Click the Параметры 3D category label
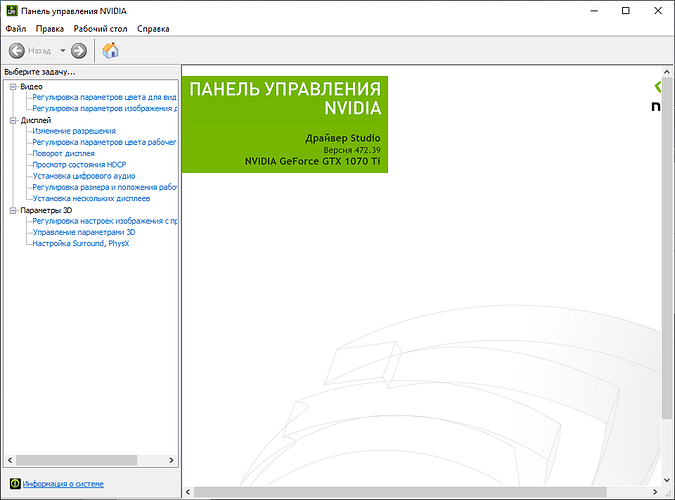Screen dimensions: 675x500 pyautogui.click(x=46, y=210)
